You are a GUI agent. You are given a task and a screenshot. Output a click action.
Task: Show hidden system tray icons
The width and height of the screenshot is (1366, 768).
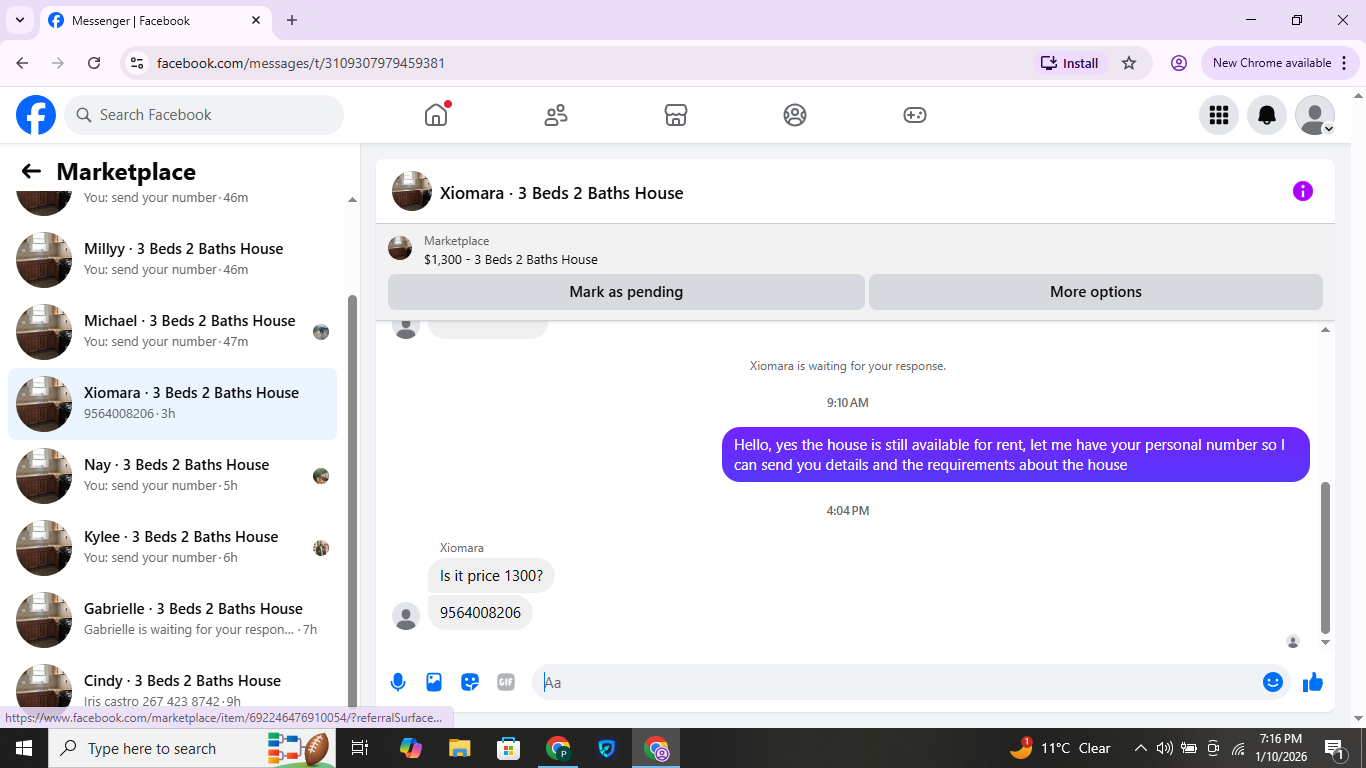tap(1140, 748)
